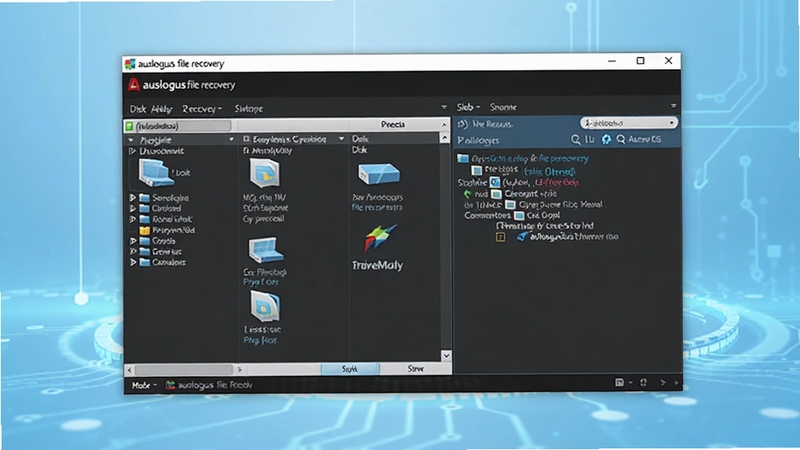800x450 pixels.
Task: Open the Disk menu
Action: [x=138, y=109]
